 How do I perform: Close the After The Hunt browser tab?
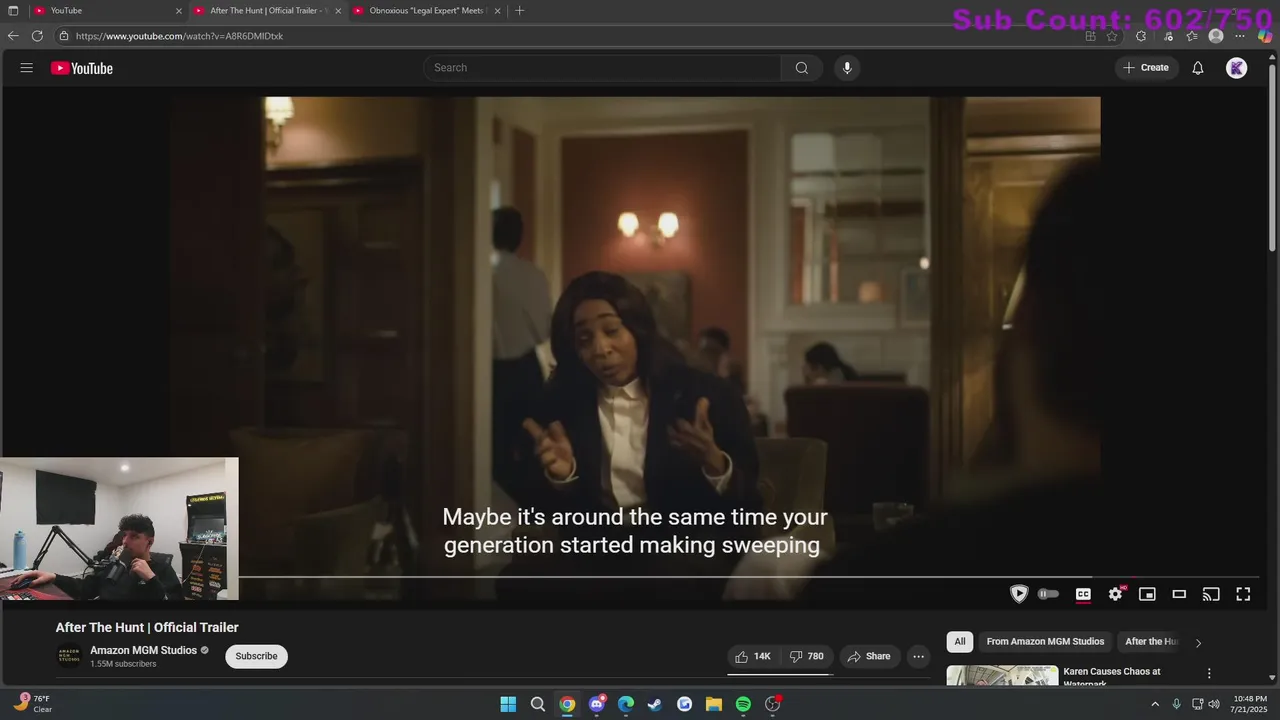coord(338,11)
